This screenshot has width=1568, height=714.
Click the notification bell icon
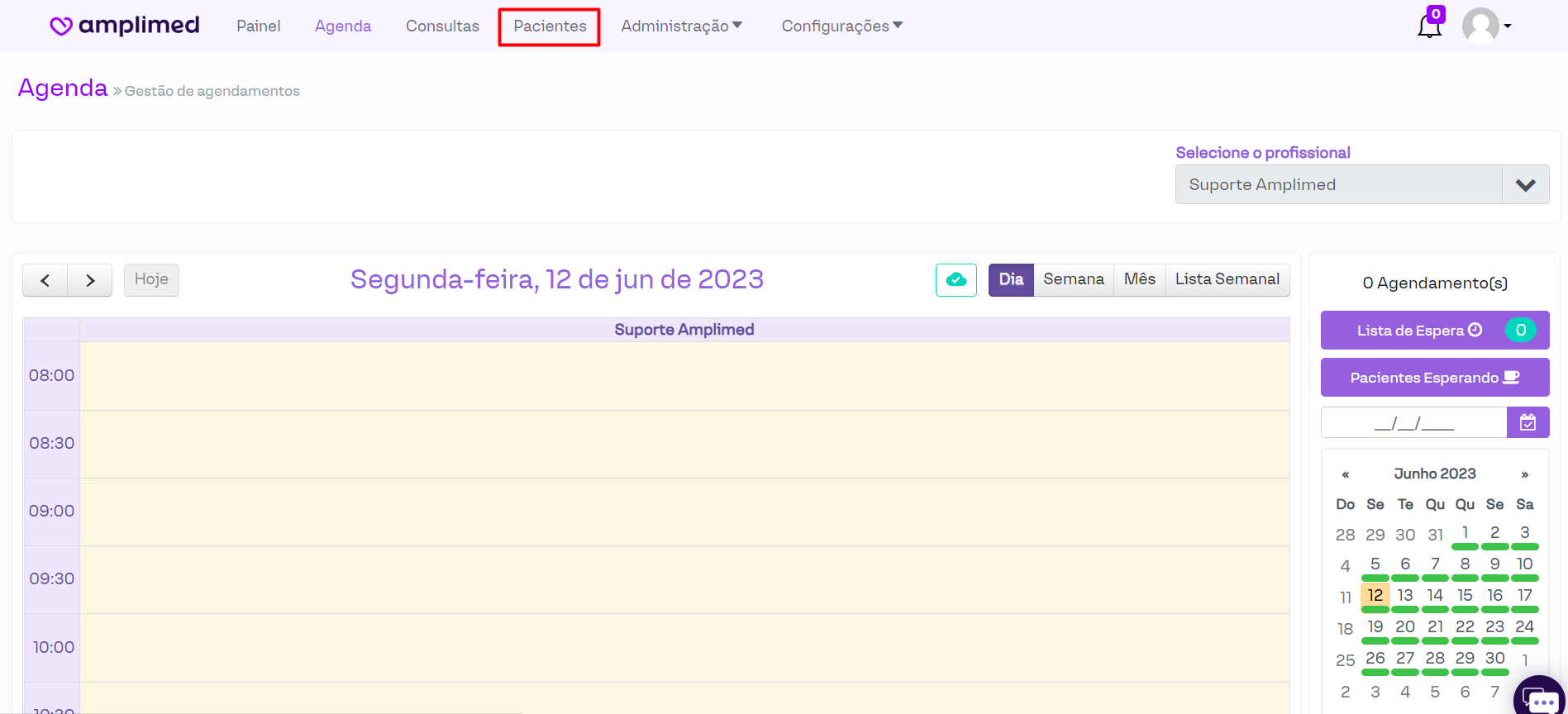tap(1429, 26)
